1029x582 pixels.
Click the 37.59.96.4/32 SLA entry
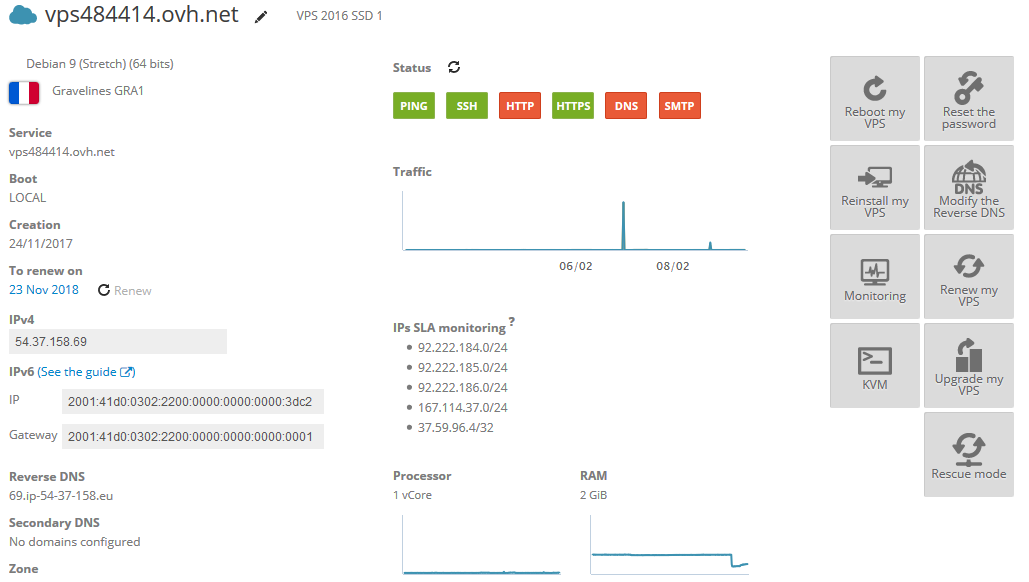pyautogui.click(x=455, y=428)
